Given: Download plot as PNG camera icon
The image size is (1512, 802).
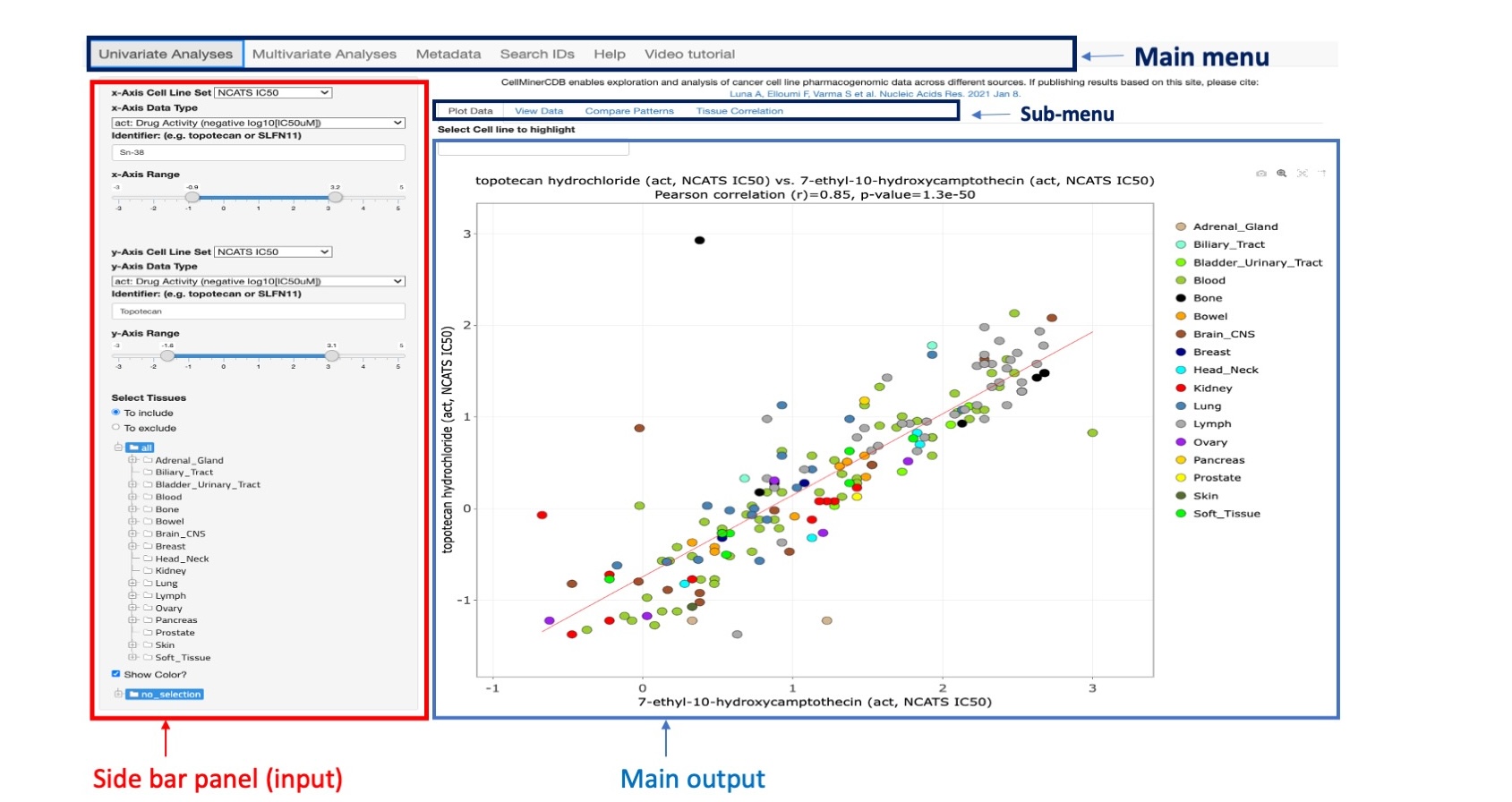Looking at the screenshot, I should (x=1260, y=174).
